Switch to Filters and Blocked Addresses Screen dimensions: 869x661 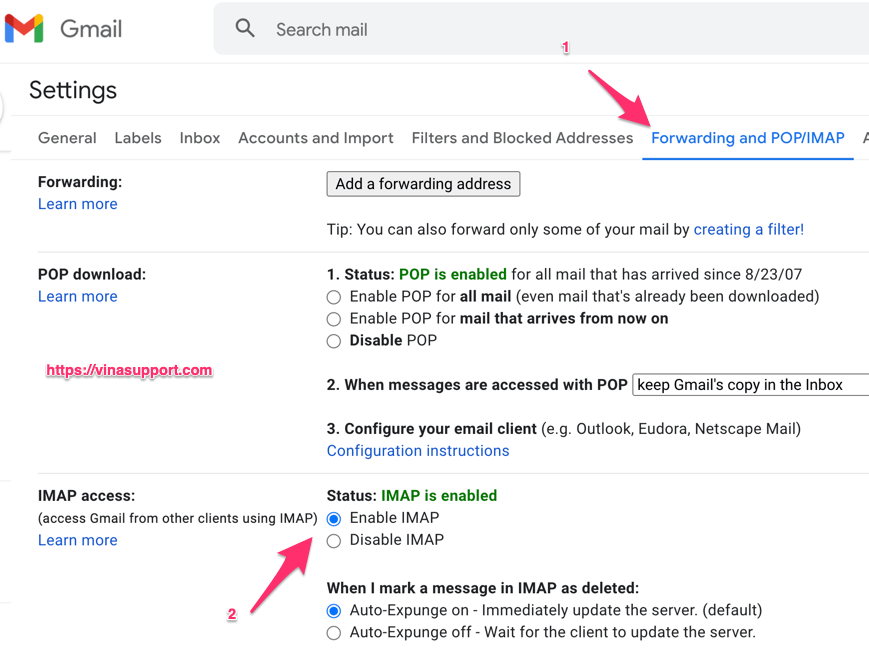click(521, 138)
